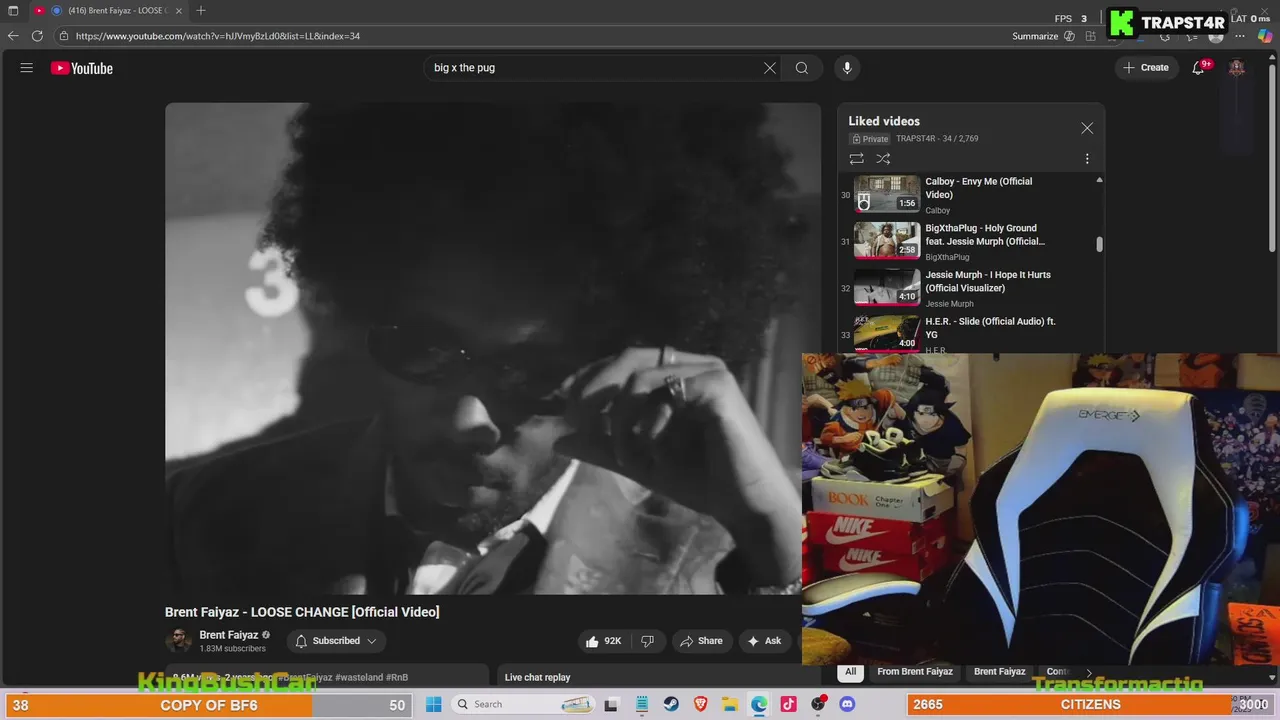Click the Liked videos panel title

pyautogui.click(x=884, y=121)
